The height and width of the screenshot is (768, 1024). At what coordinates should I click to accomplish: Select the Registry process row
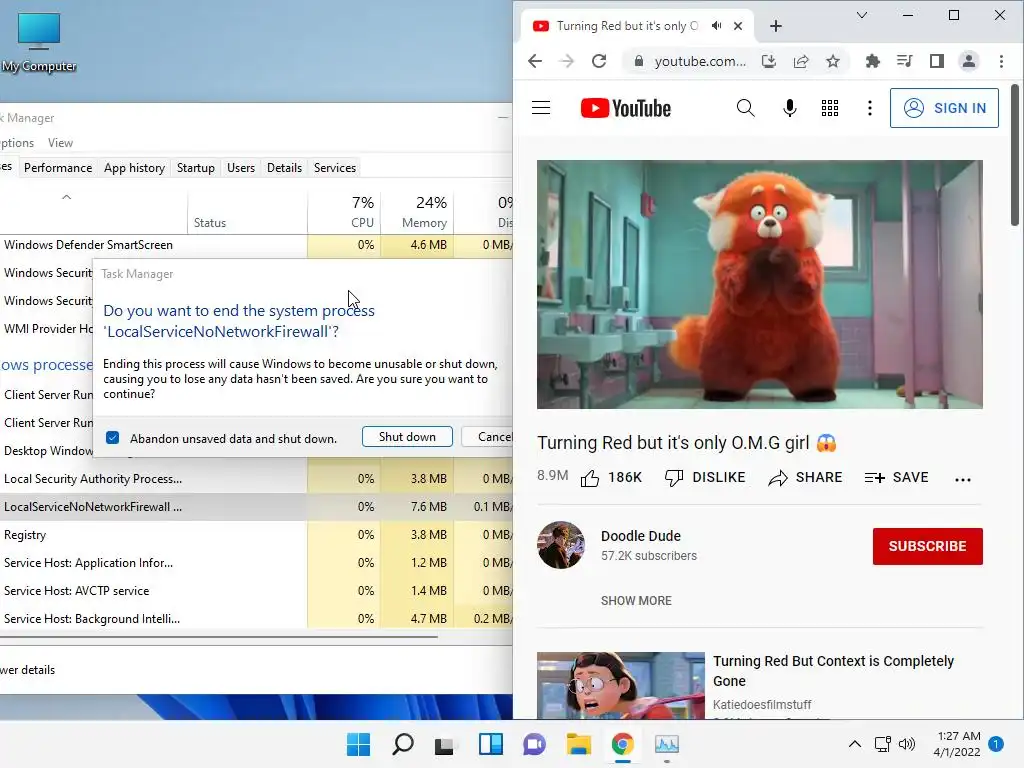point(256,535)
